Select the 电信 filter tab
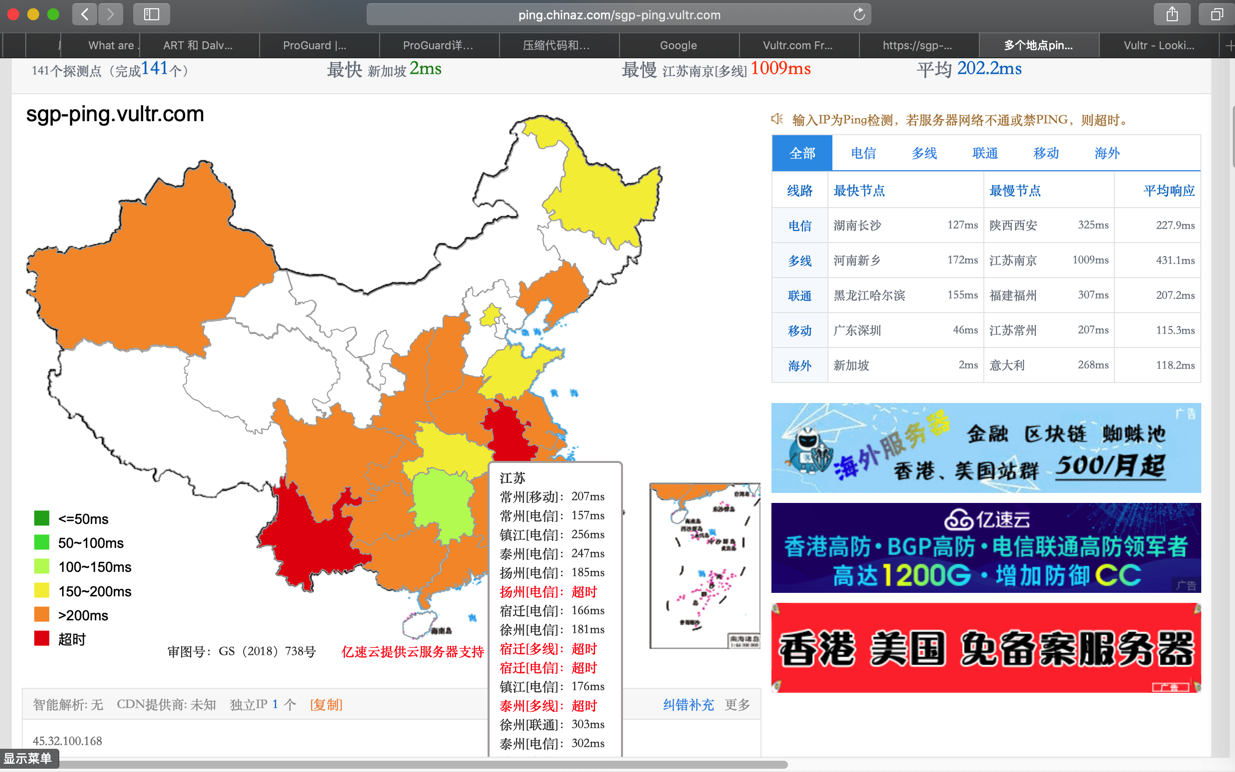This screenshot has width=1235, height=772. 863,153
